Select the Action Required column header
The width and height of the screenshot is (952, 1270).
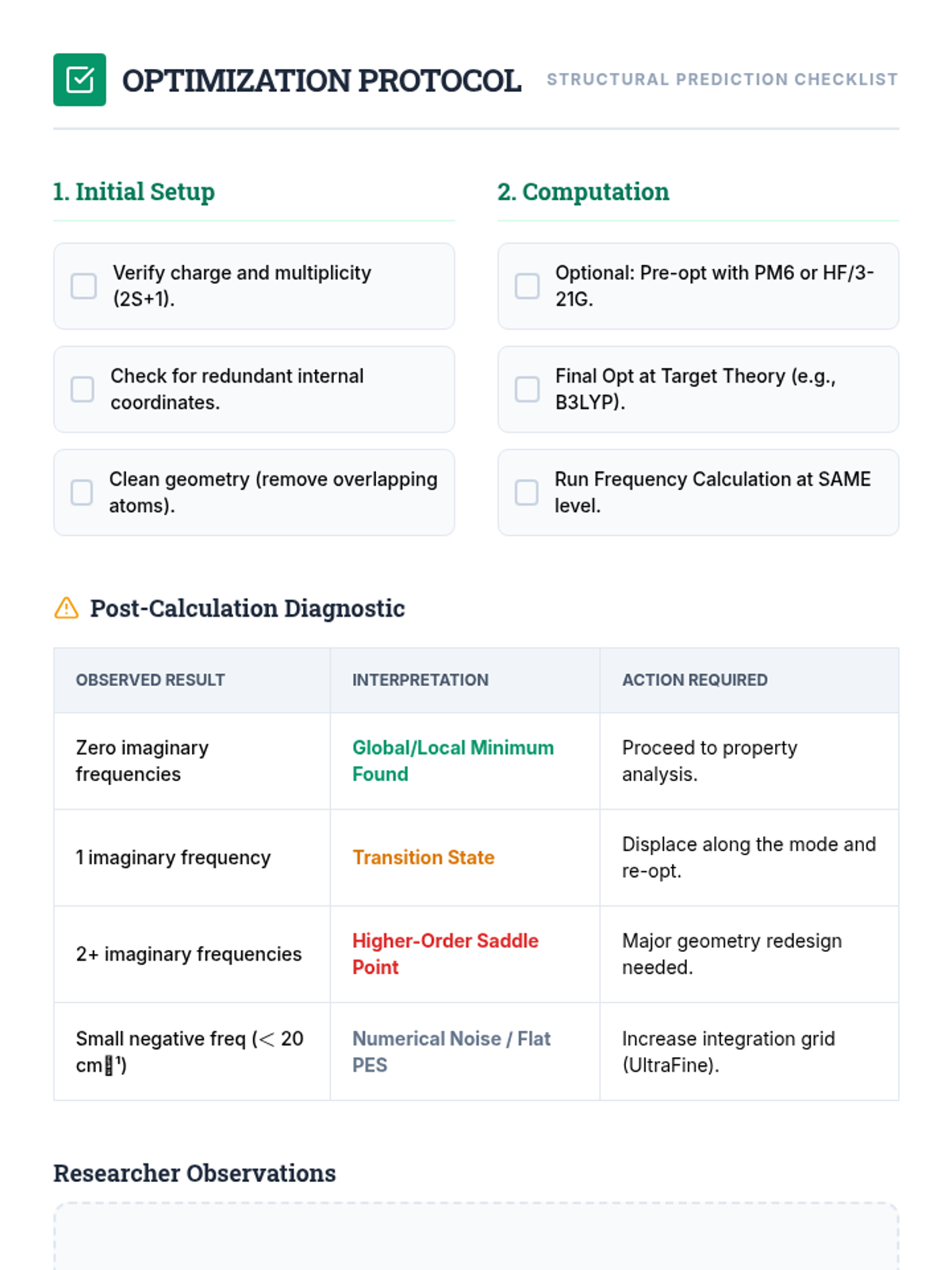coord(694,680)
